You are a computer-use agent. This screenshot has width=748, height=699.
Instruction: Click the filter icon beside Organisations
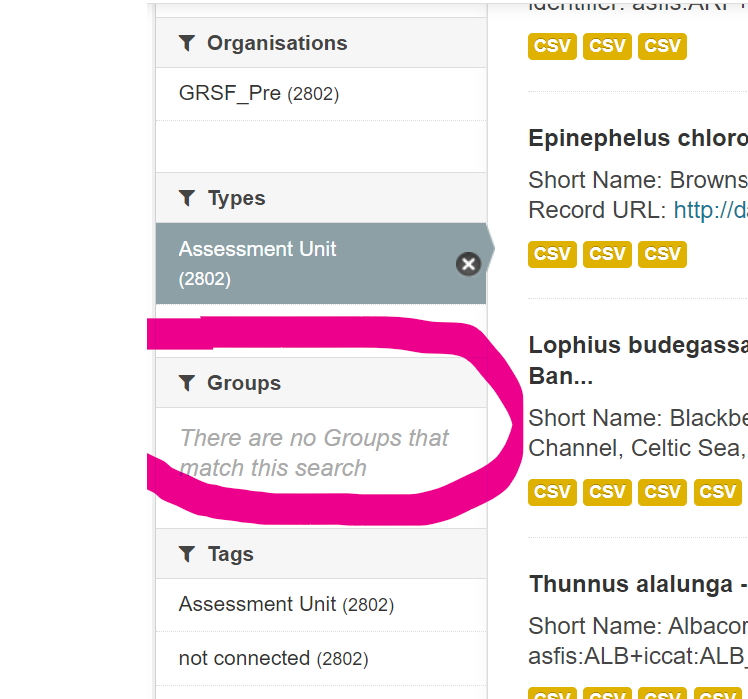click(186, 43)
